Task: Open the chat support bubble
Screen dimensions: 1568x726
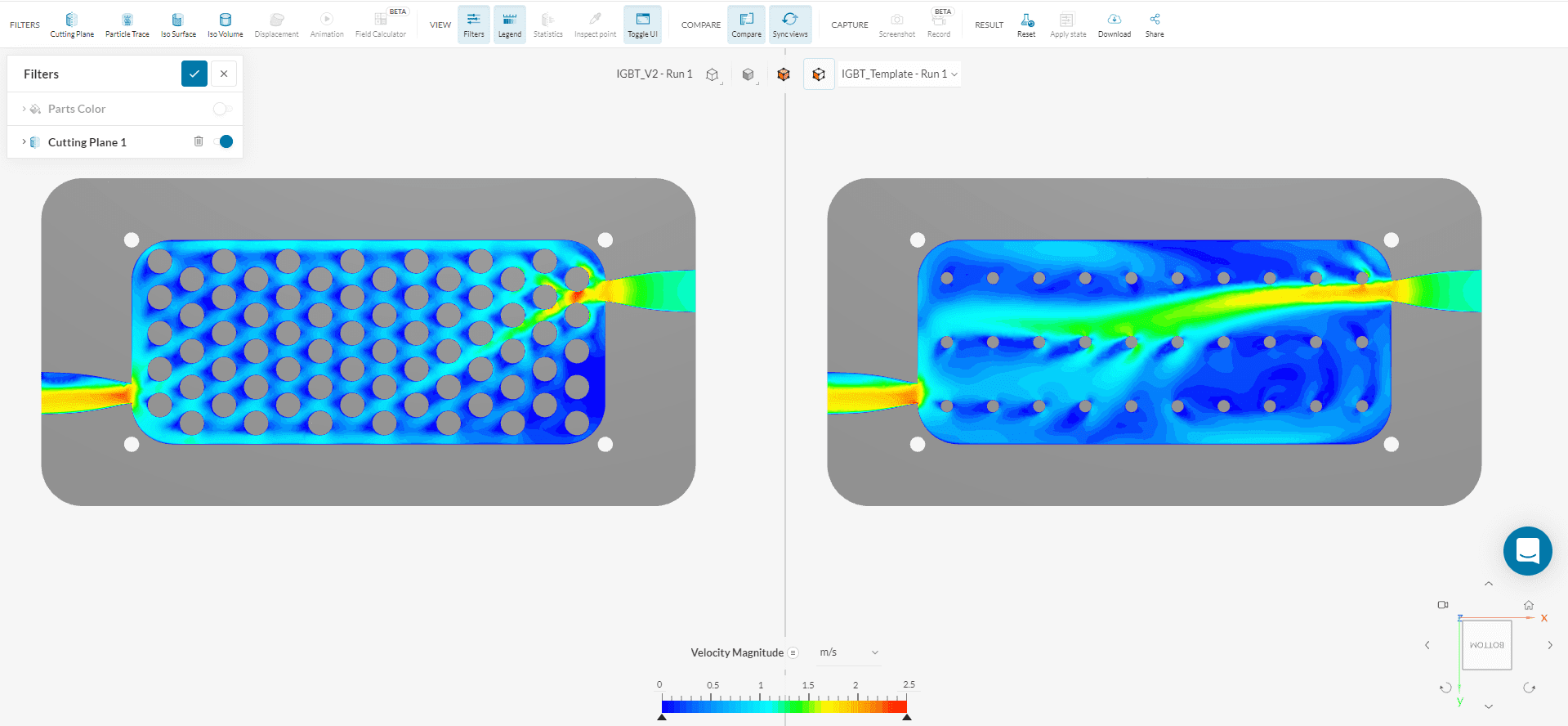Action: tap(1527, 551)
